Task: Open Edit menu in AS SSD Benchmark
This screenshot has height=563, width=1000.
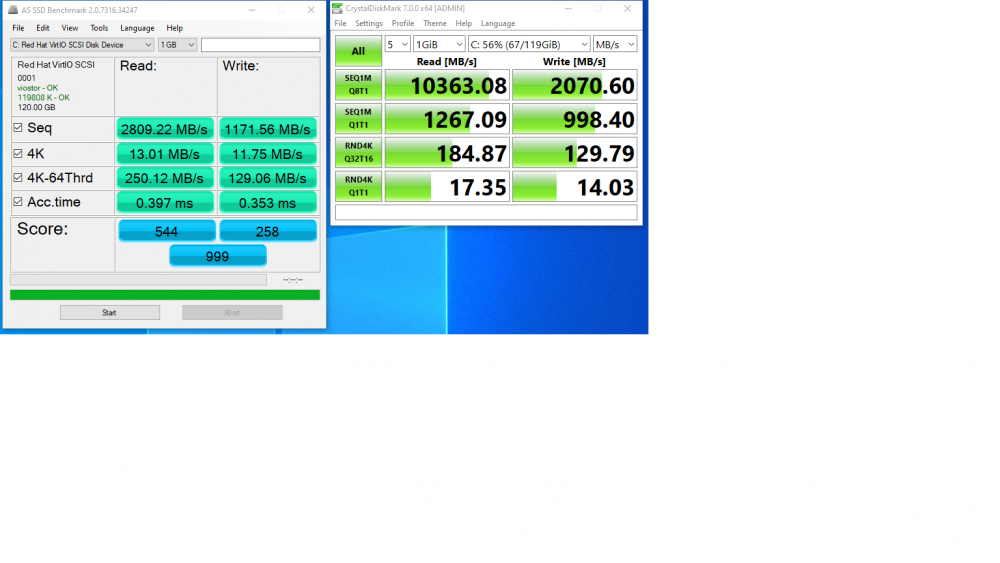Action: 43,28
